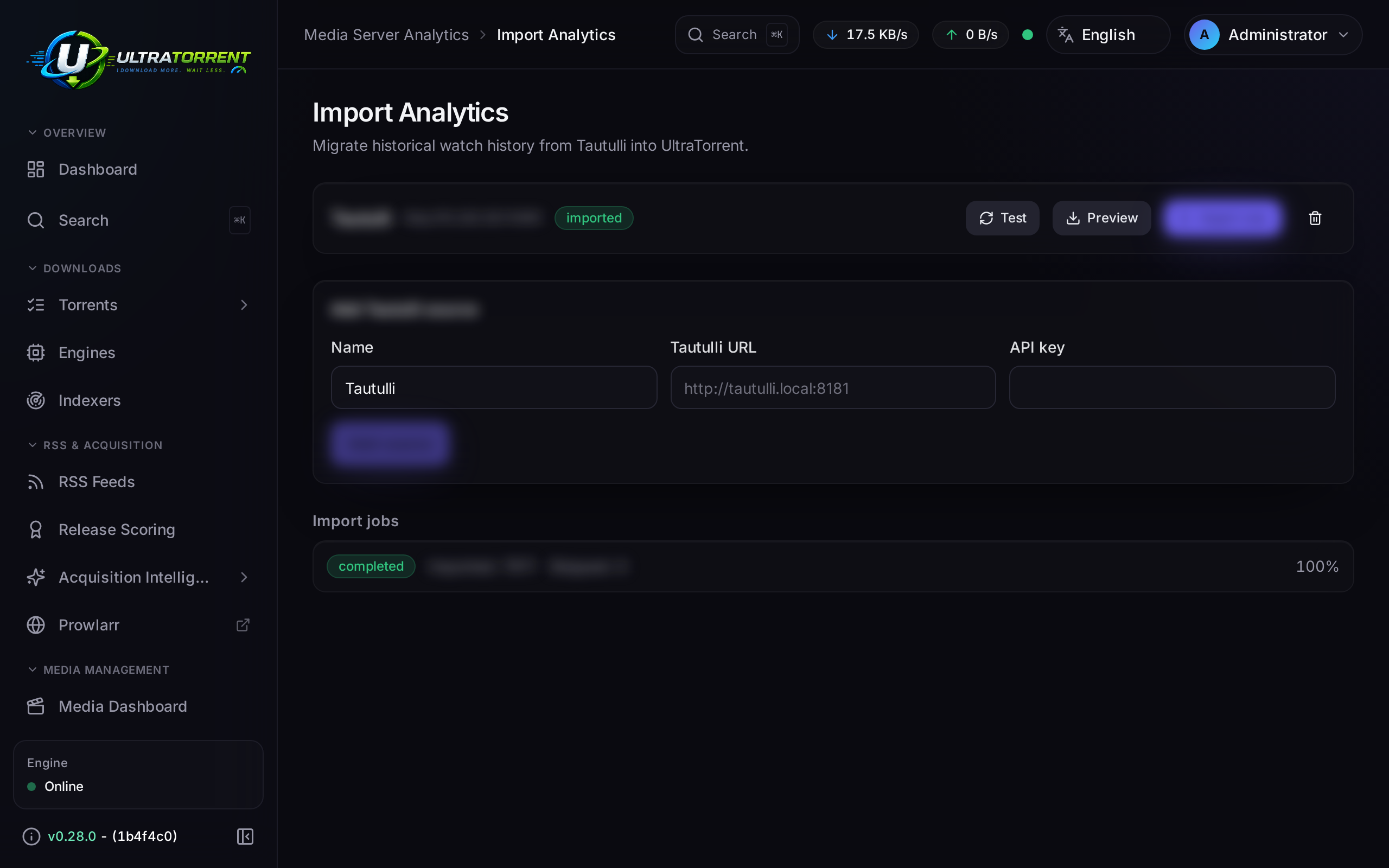This screenshot has height=868, width=1389.
Task: Test the Tautulli source connection
Action: 1002,218
